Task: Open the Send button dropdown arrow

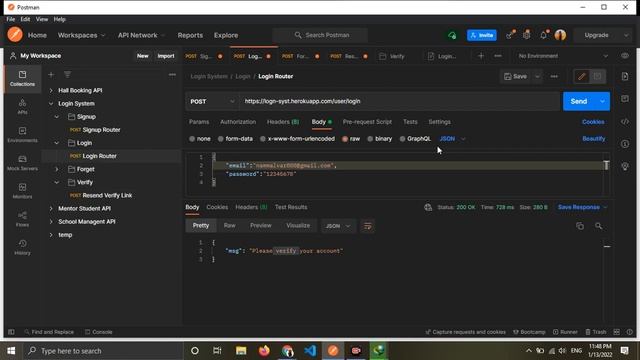Action: pos(602,101)
